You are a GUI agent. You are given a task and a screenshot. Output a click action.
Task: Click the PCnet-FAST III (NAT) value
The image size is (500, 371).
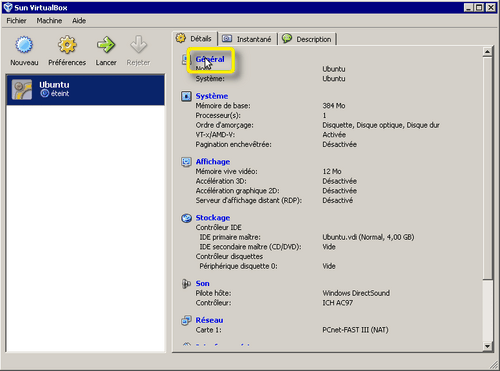coord(355,330)
